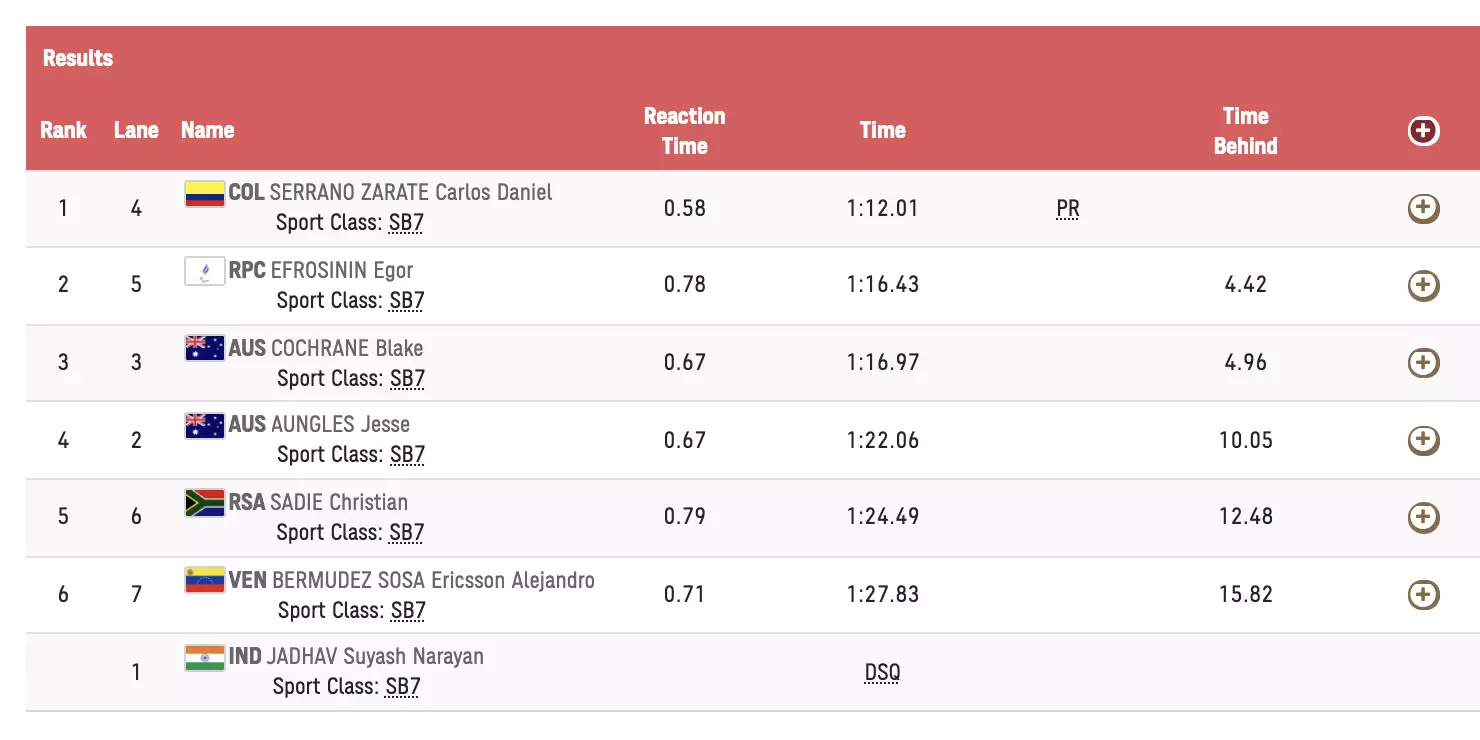Expand details for Sadie Christian row
The height and width of the screenshot is (740, 1480).
tap(1423, 517)
